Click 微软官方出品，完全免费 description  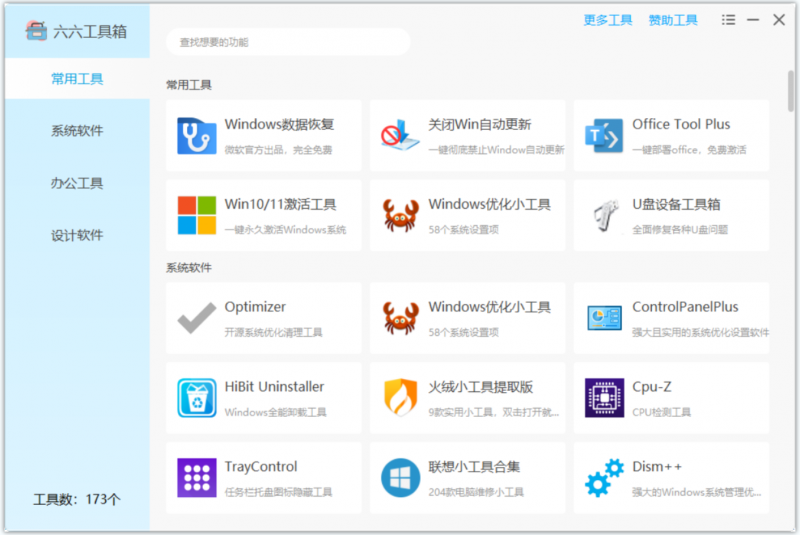coord(278,150)
